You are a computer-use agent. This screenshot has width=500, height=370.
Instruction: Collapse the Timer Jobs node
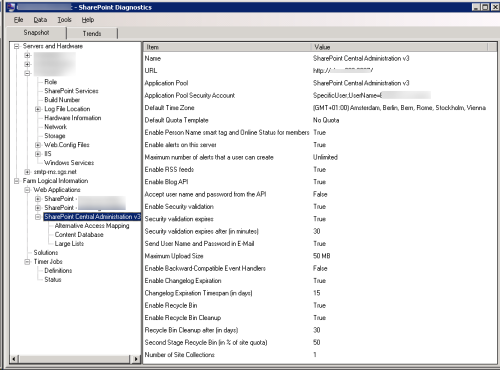pos(27,262)
